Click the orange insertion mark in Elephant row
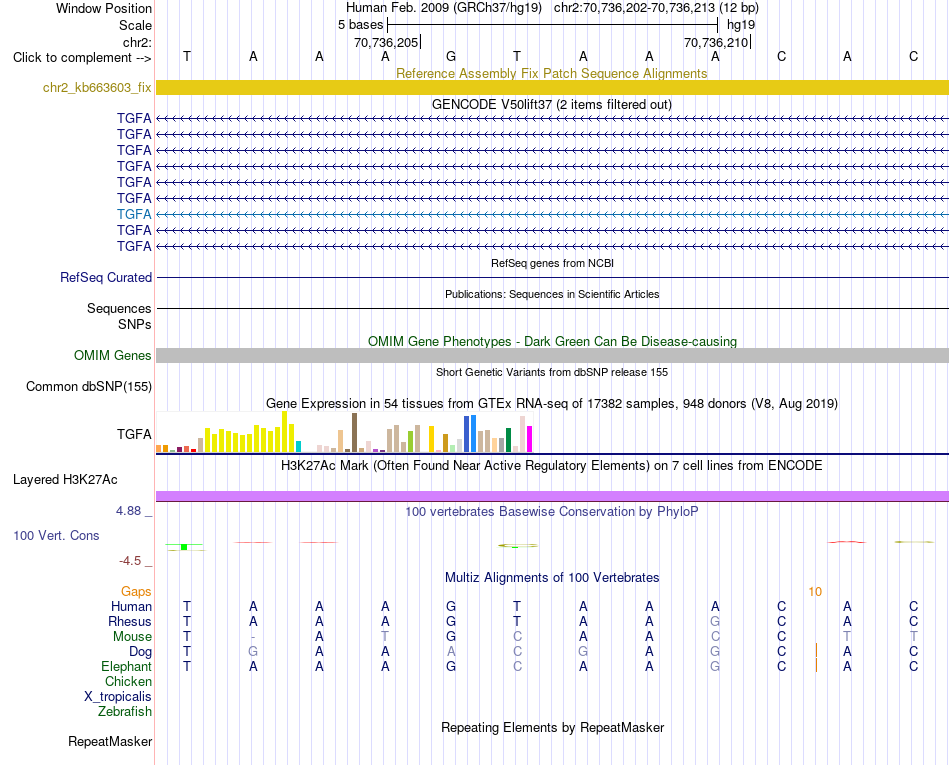 pos(816,666)
